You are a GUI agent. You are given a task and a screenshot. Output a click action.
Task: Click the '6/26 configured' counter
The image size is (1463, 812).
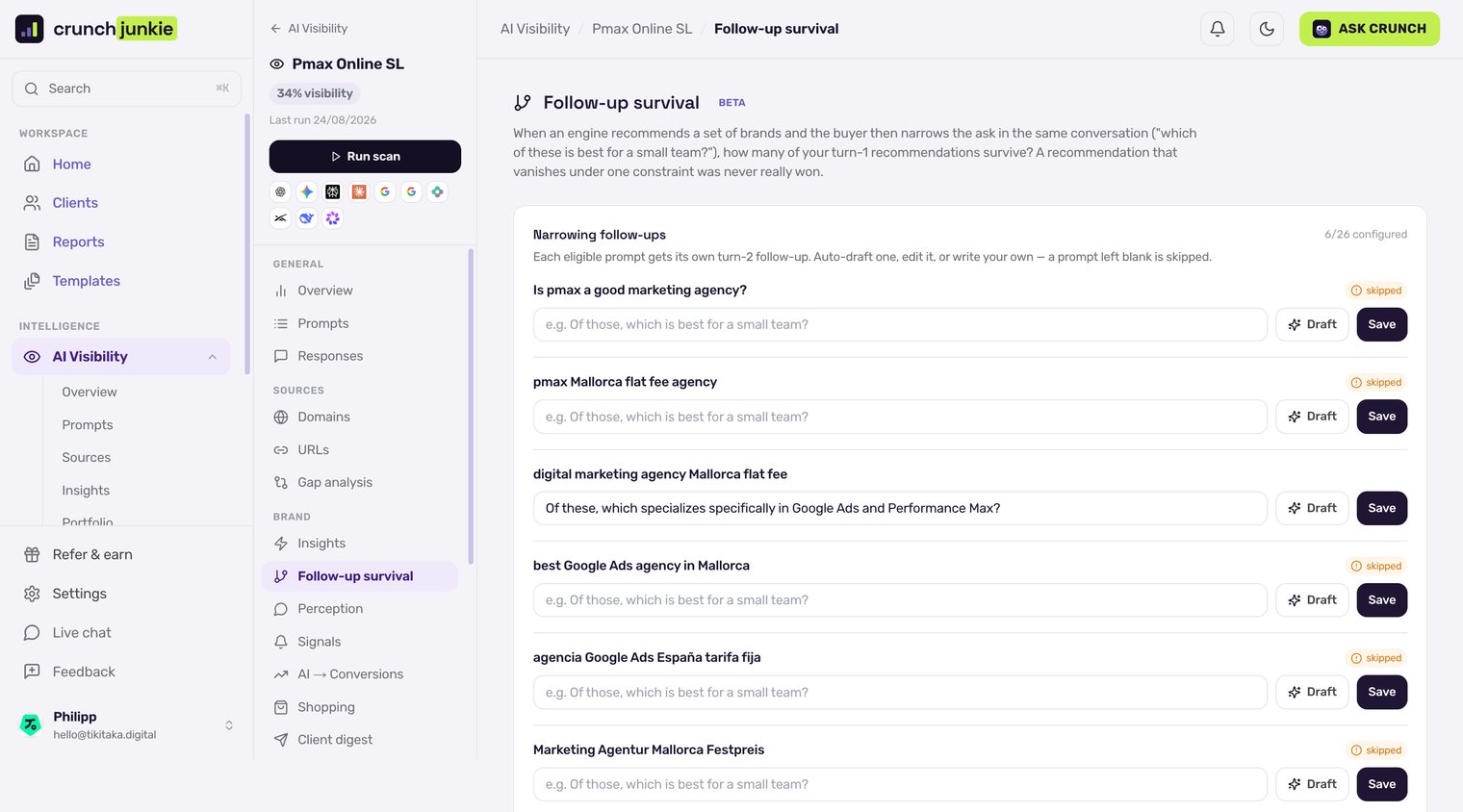coord(1366,235)
